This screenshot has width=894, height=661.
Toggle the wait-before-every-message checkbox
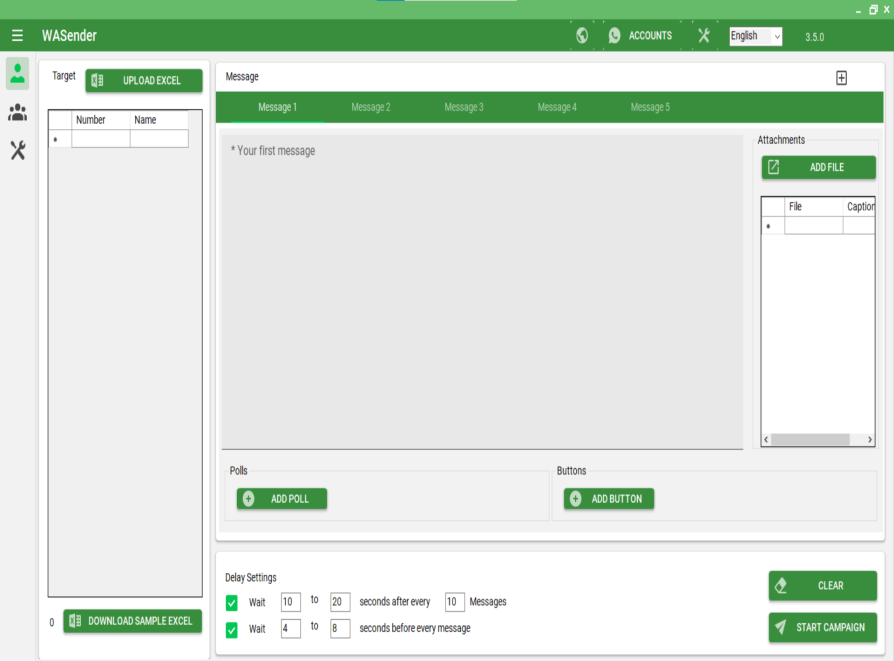232,629
